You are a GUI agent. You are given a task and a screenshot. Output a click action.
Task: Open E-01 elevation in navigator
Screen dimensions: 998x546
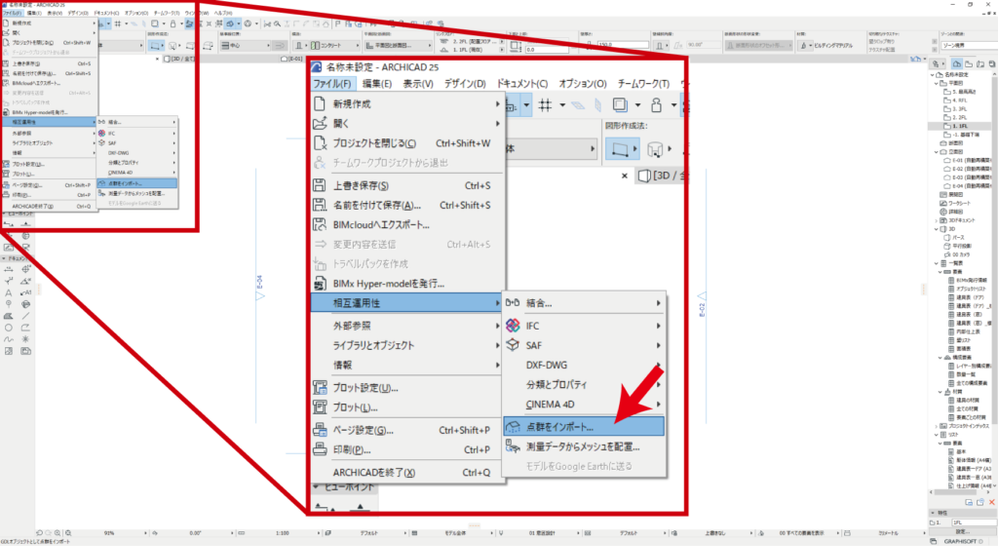pyautogui.click(x=967, y=160)
